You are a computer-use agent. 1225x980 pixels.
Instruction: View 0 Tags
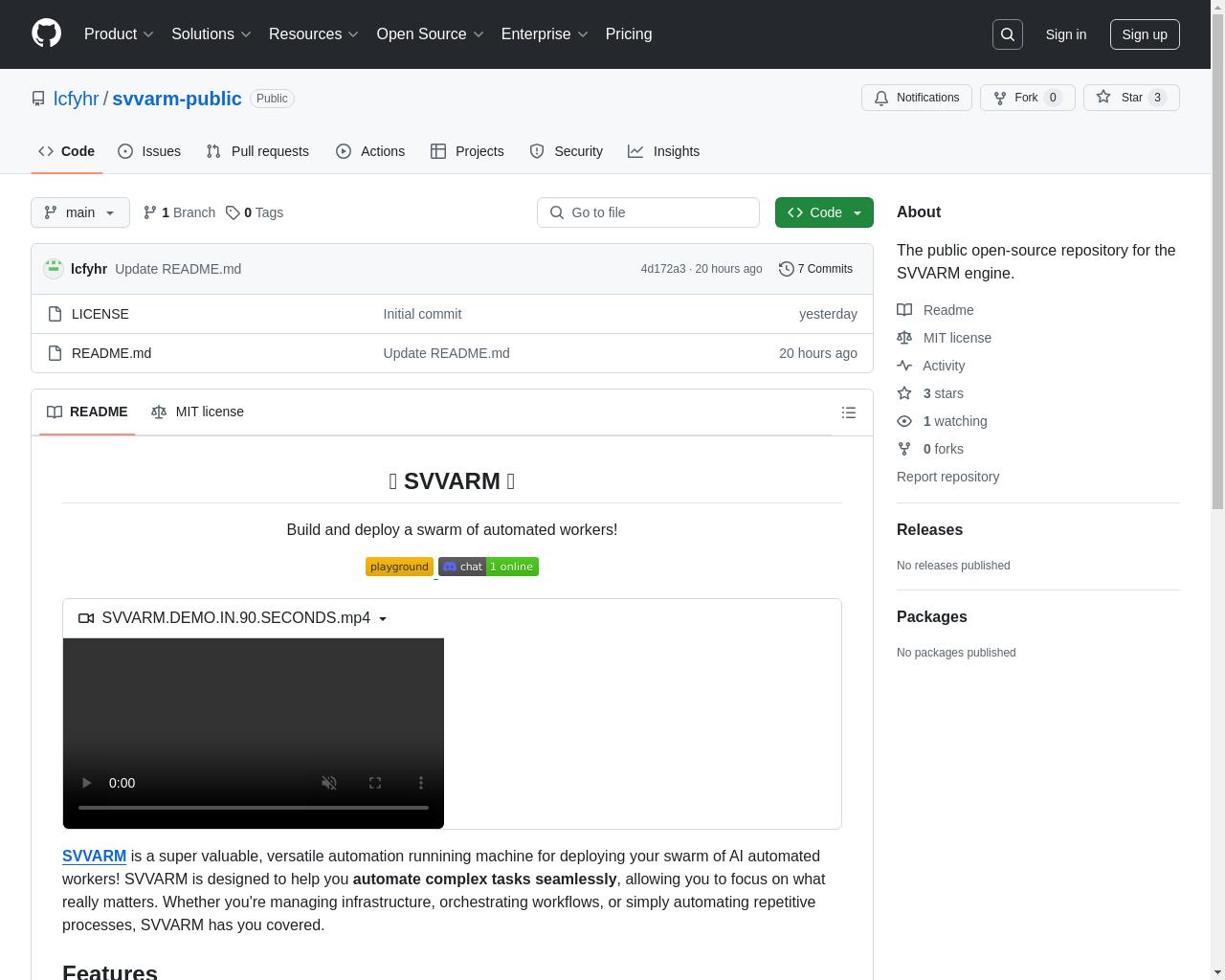click(x=255, y=212)
